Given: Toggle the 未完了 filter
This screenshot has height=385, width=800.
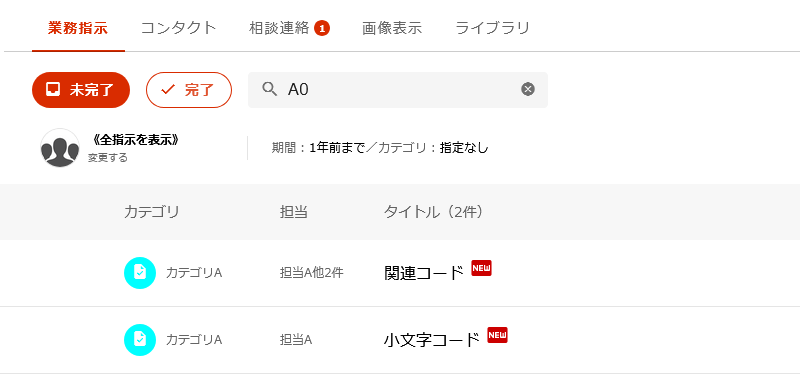Looking at the screenshot, I should 81,90.
